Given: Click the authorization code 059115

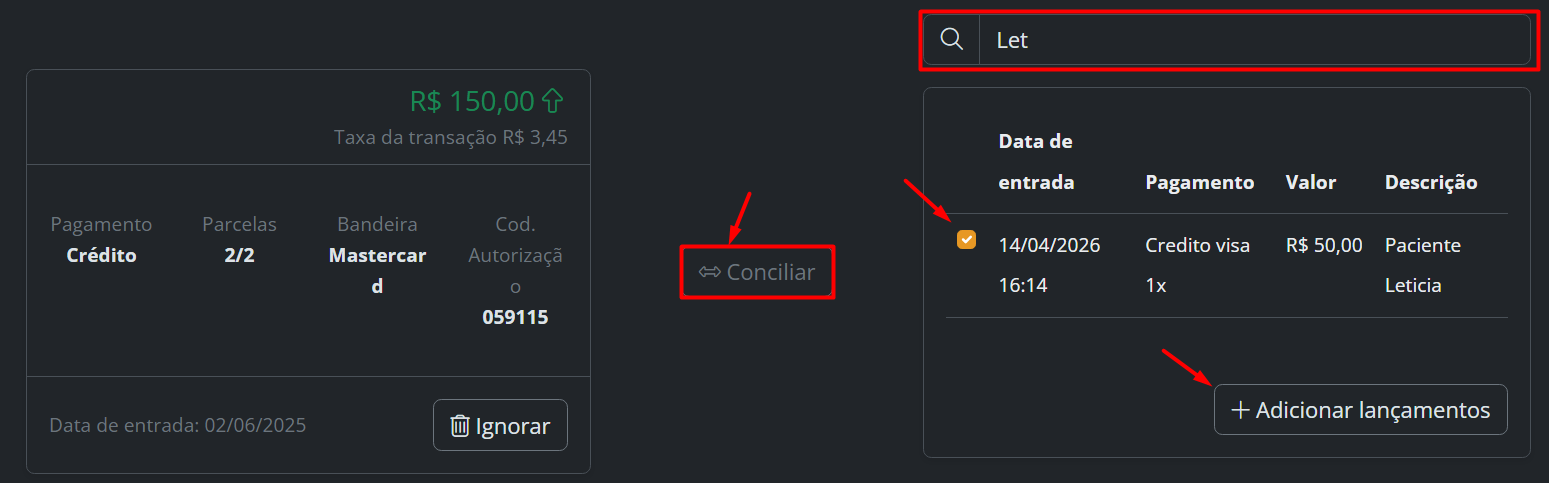Looking at the screenshot, I should pos(515,317).
